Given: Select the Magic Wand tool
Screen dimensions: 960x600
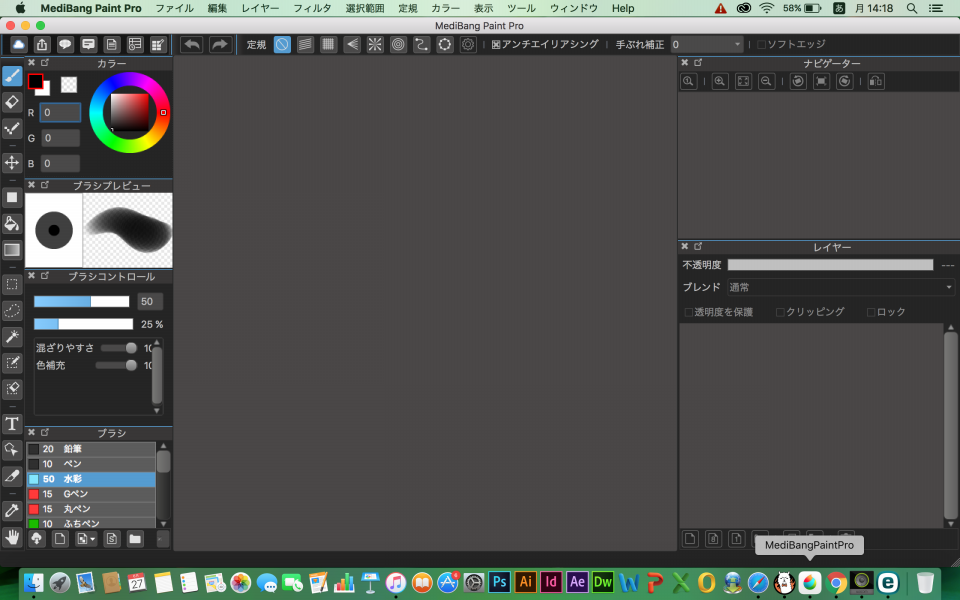Looking at the screenshot, I should [x=12, y=336].
